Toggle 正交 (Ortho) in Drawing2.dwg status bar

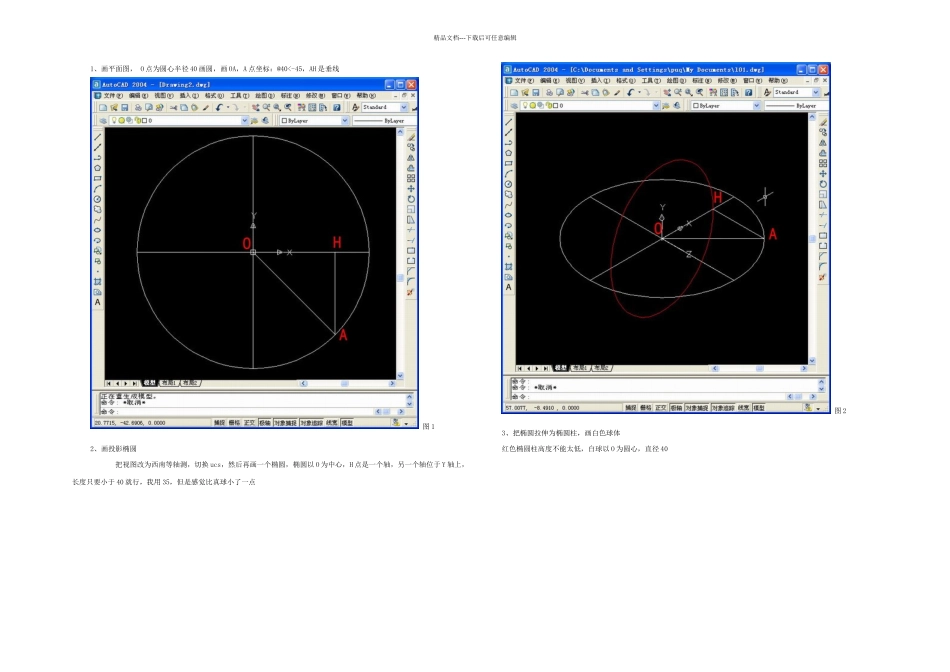pos(250,423)
